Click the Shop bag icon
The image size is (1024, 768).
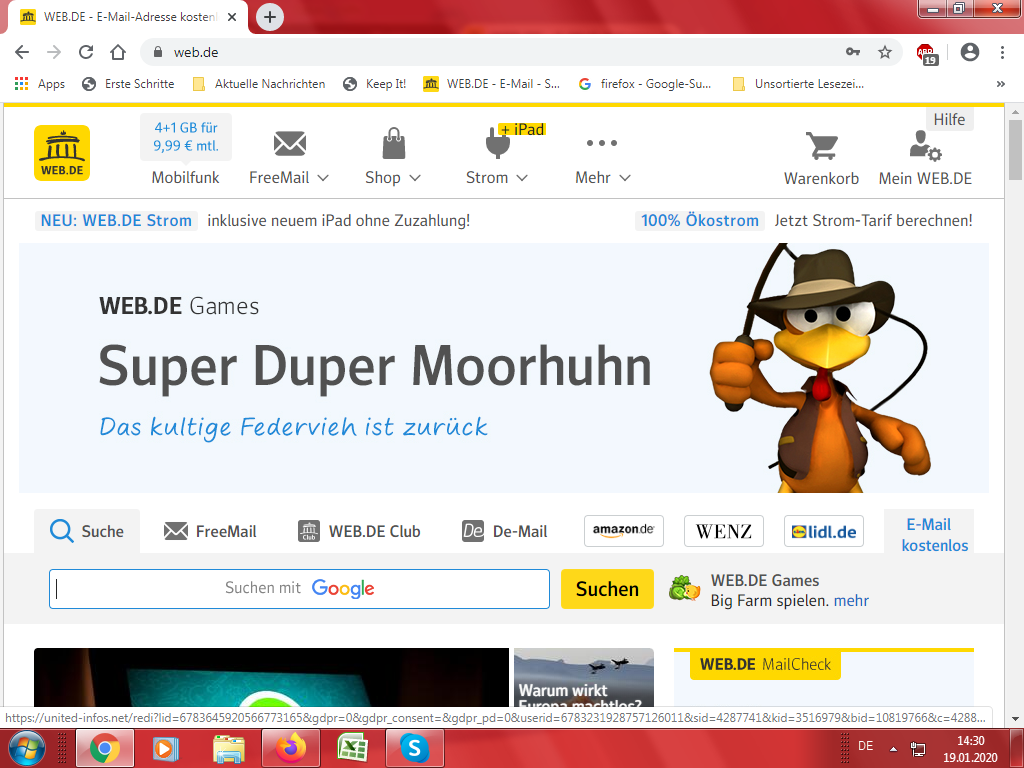tap(394, 144)
